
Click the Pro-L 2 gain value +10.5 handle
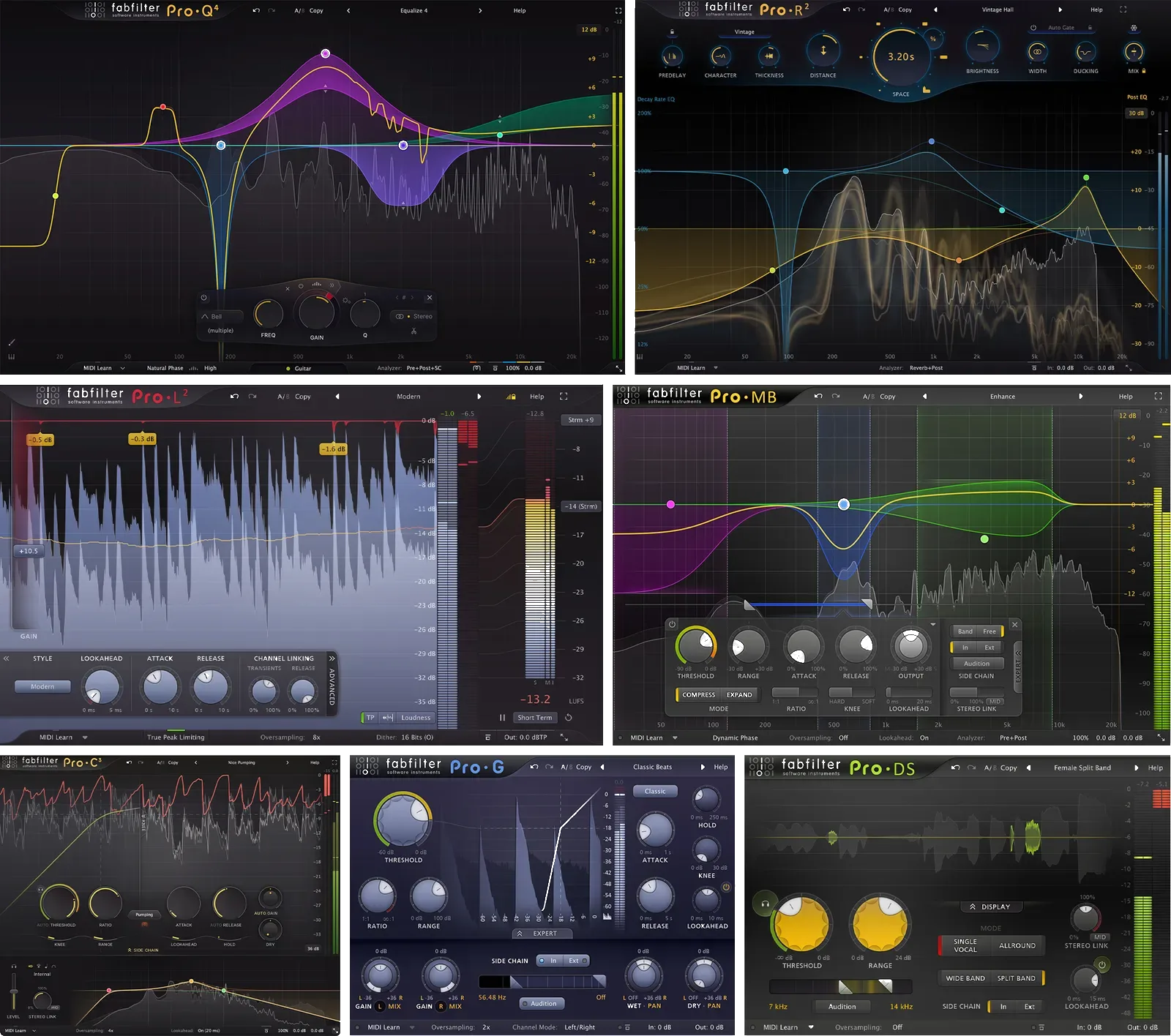click(x=29, y=551)
